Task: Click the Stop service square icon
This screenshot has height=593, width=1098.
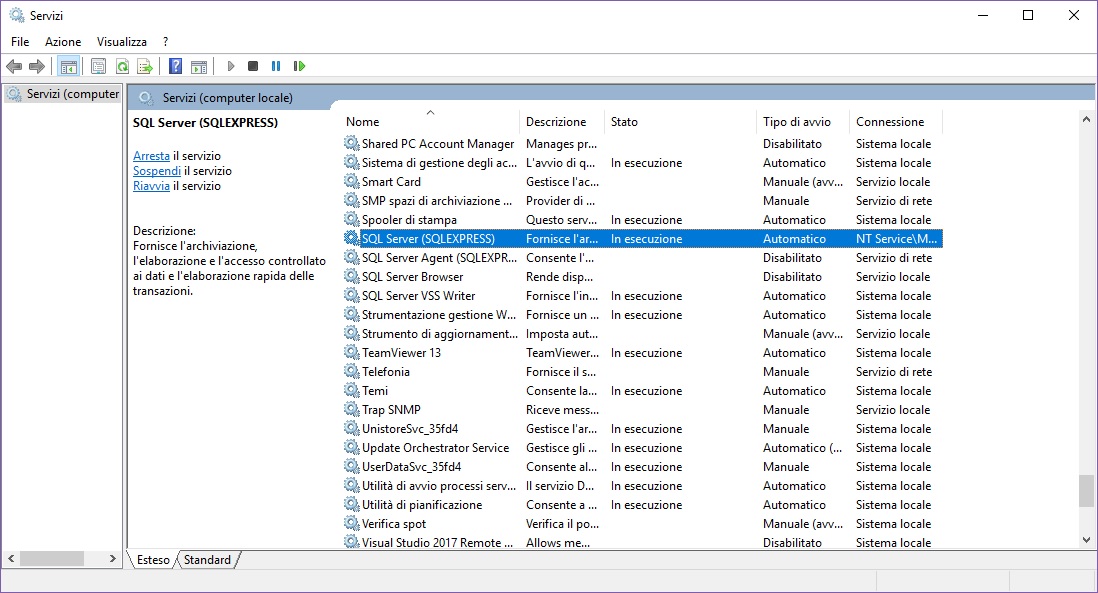Action: 253,67
